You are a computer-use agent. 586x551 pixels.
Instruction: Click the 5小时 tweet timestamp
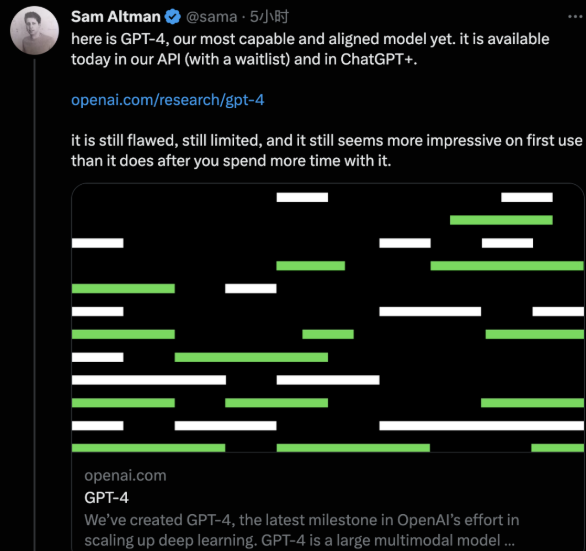tap(269, 17)
